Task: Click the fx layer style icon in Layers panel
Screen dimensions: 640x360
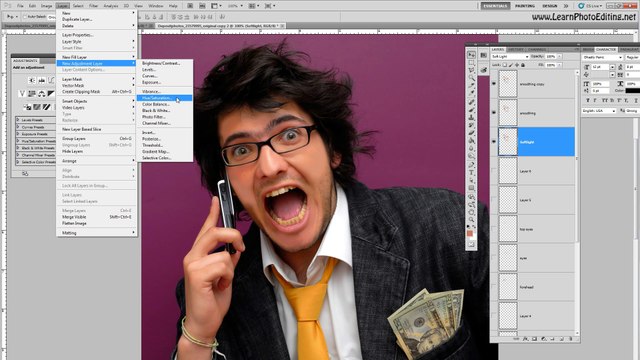Action: pos(526,339)
